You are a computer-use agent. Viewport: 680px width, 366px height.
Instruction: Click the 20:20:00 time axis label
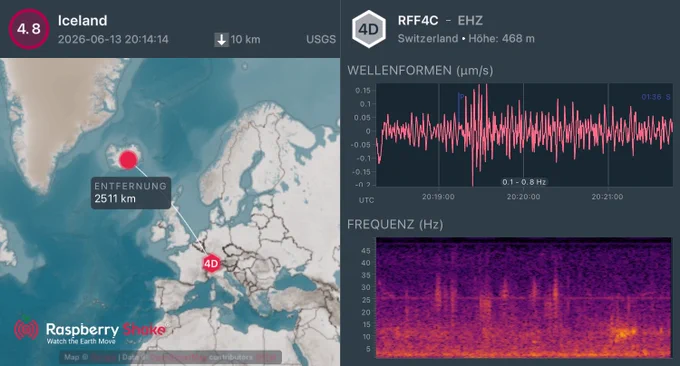(x=523, y=196)
